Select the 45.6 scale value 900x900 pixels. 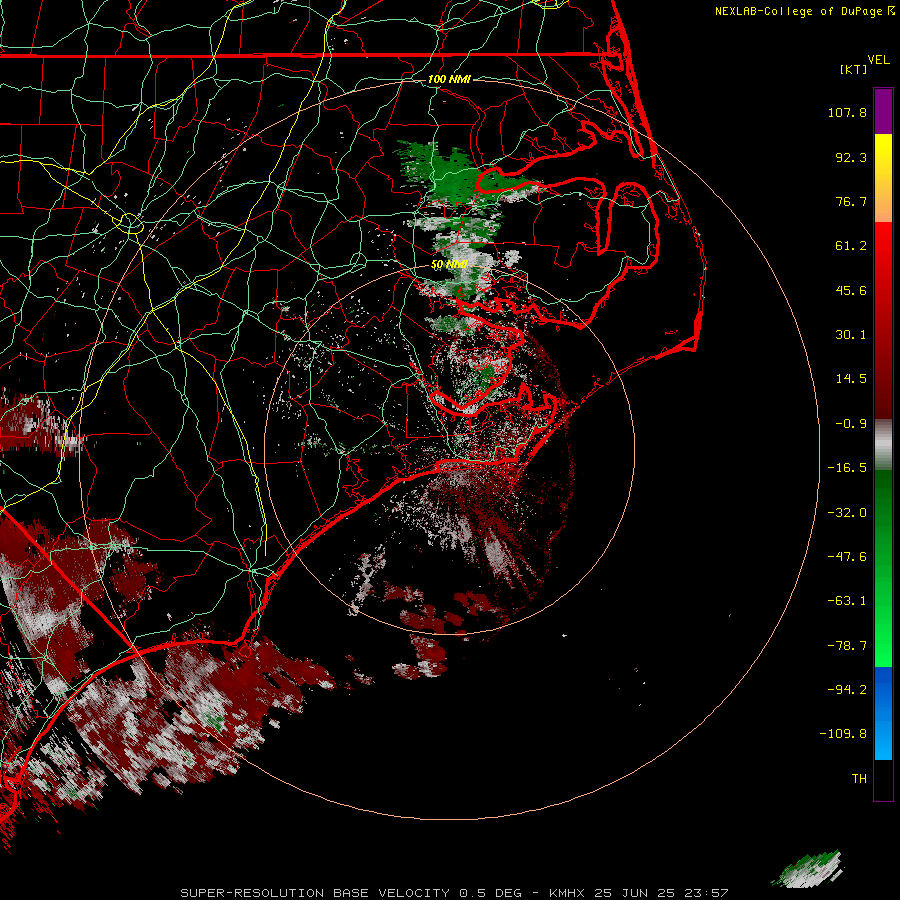[851, 290]
